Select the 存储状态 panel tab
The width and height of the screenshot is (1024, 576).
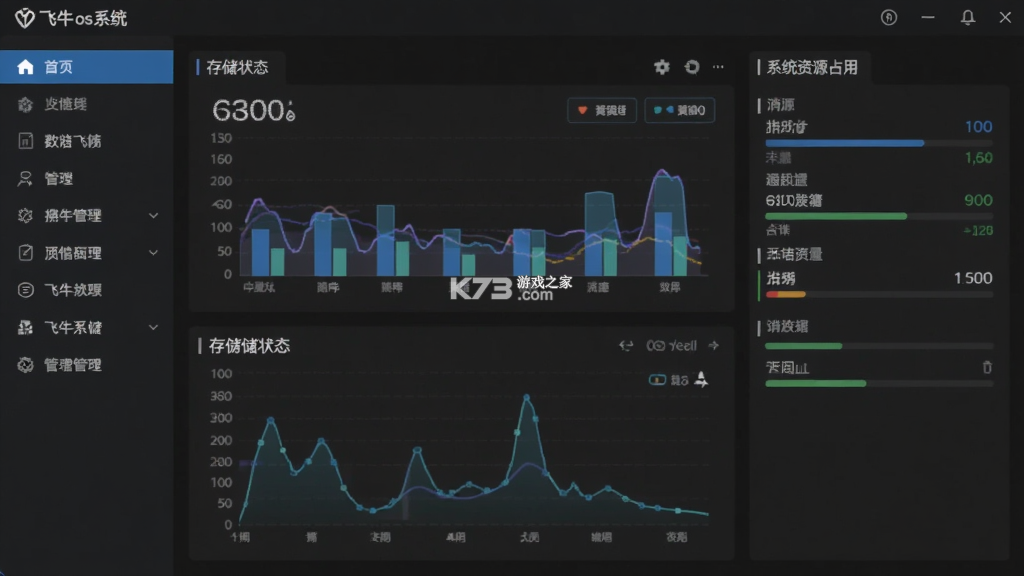pos(237,67)
